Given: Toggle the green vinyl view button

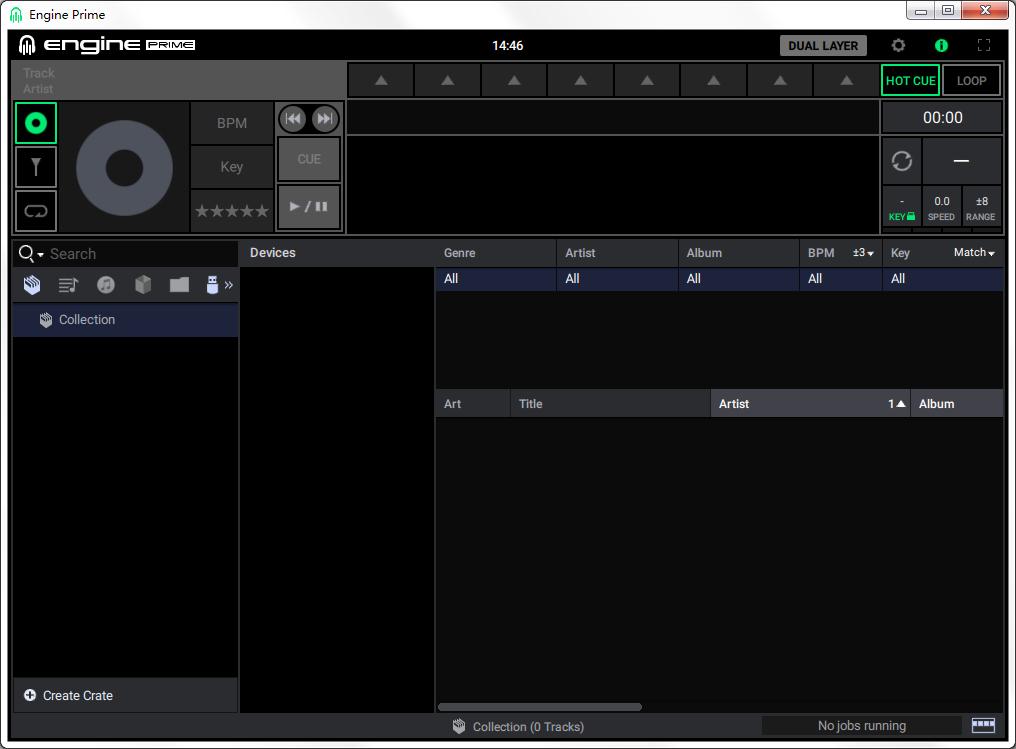Looking at the screenshot, I should 36,123.
